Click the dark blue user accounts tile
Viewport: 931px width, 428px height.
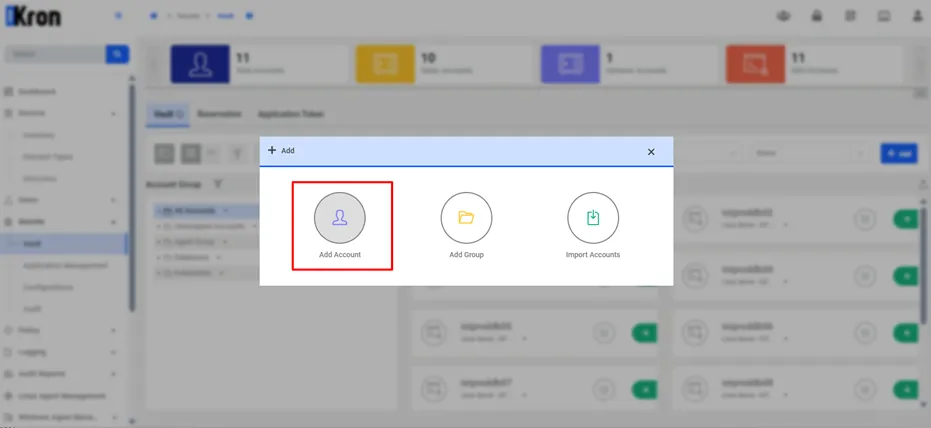(200, 64)
